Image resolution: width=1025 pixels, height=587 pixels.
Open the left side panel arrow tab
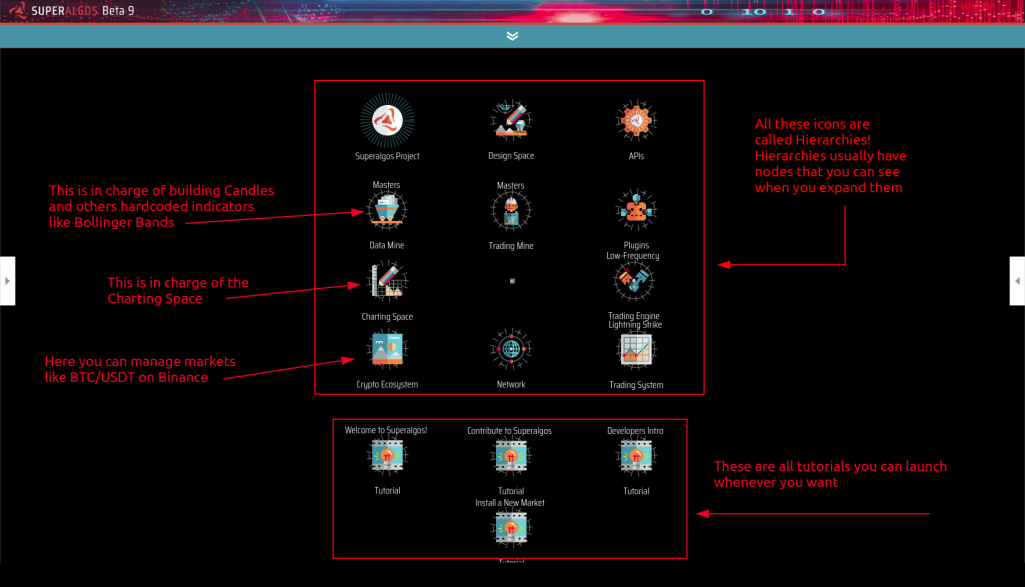coord(7,281)
